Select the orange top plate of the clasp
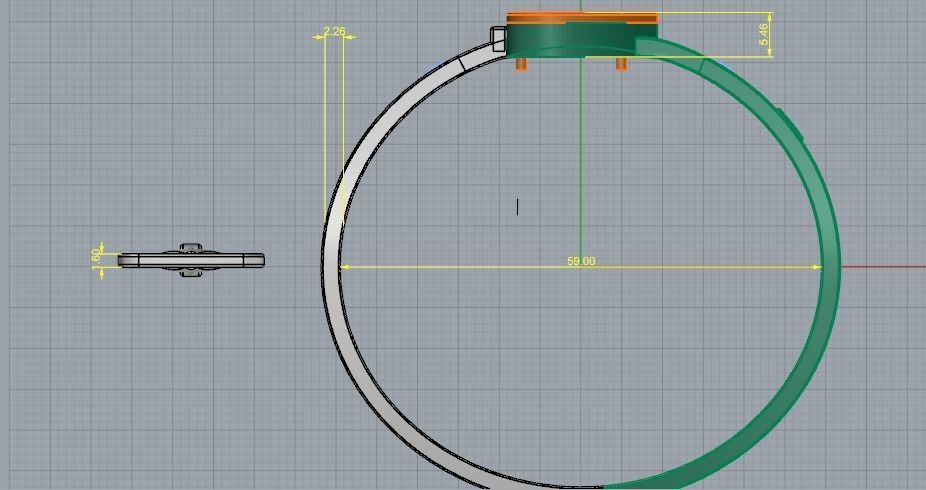This screenshot has height=490, width=926. click(582, 18)
